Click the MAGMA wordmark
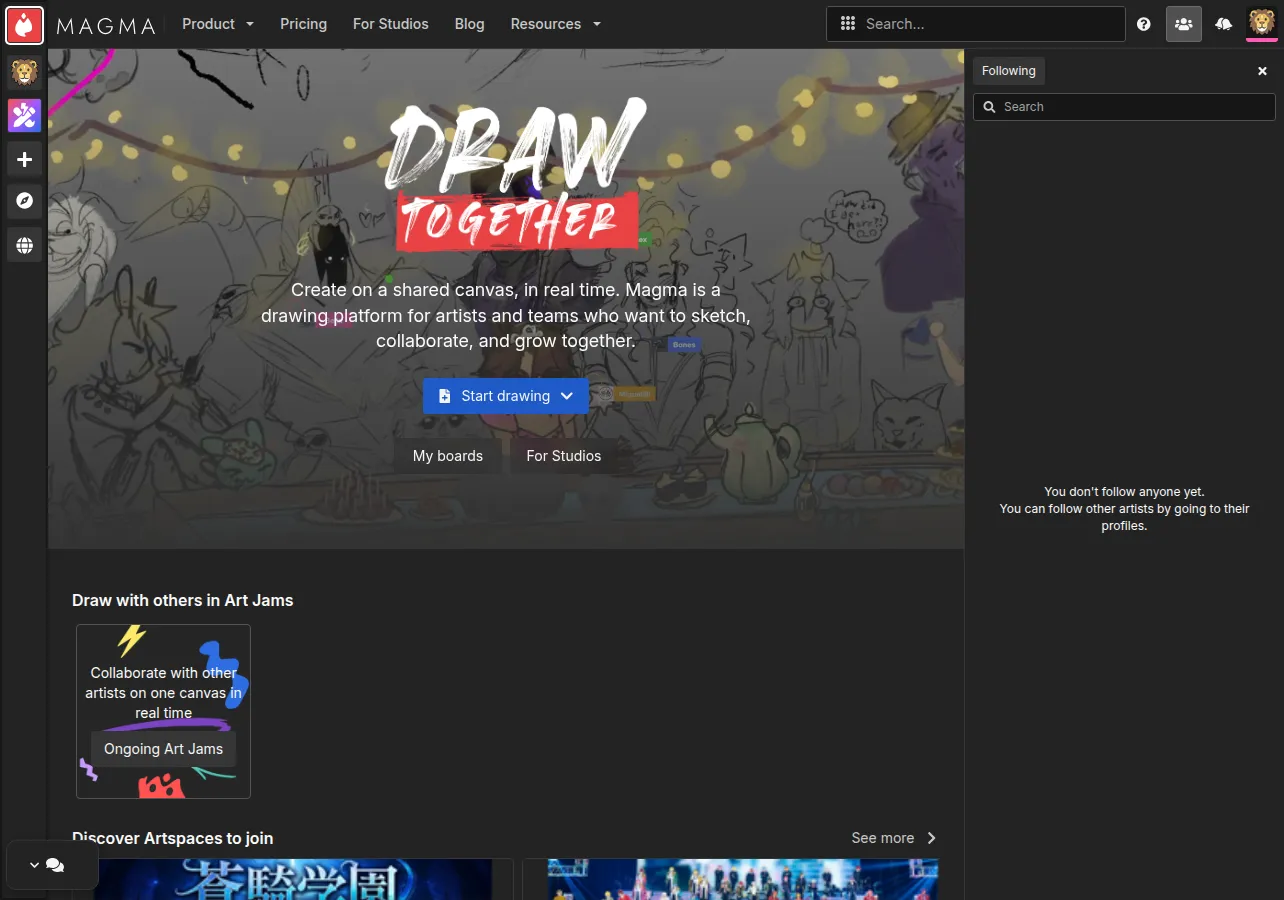This screenshot has width=1284, height=900. click(106, 26)
